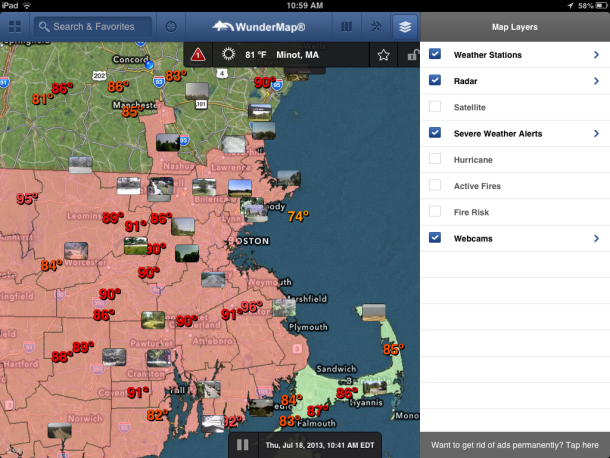Tap the 84° station near Worcester
The width and height of the screenshot is (610, 458).
click(x=51, y=265)
